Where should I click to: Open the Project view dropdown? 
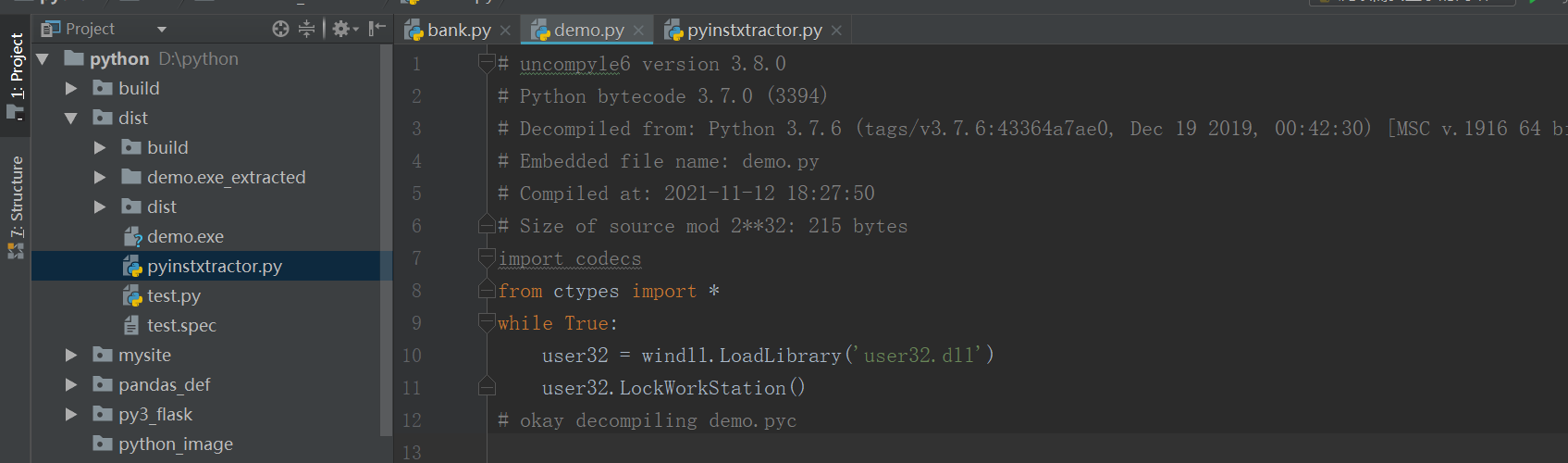click(x=162, y=30)
